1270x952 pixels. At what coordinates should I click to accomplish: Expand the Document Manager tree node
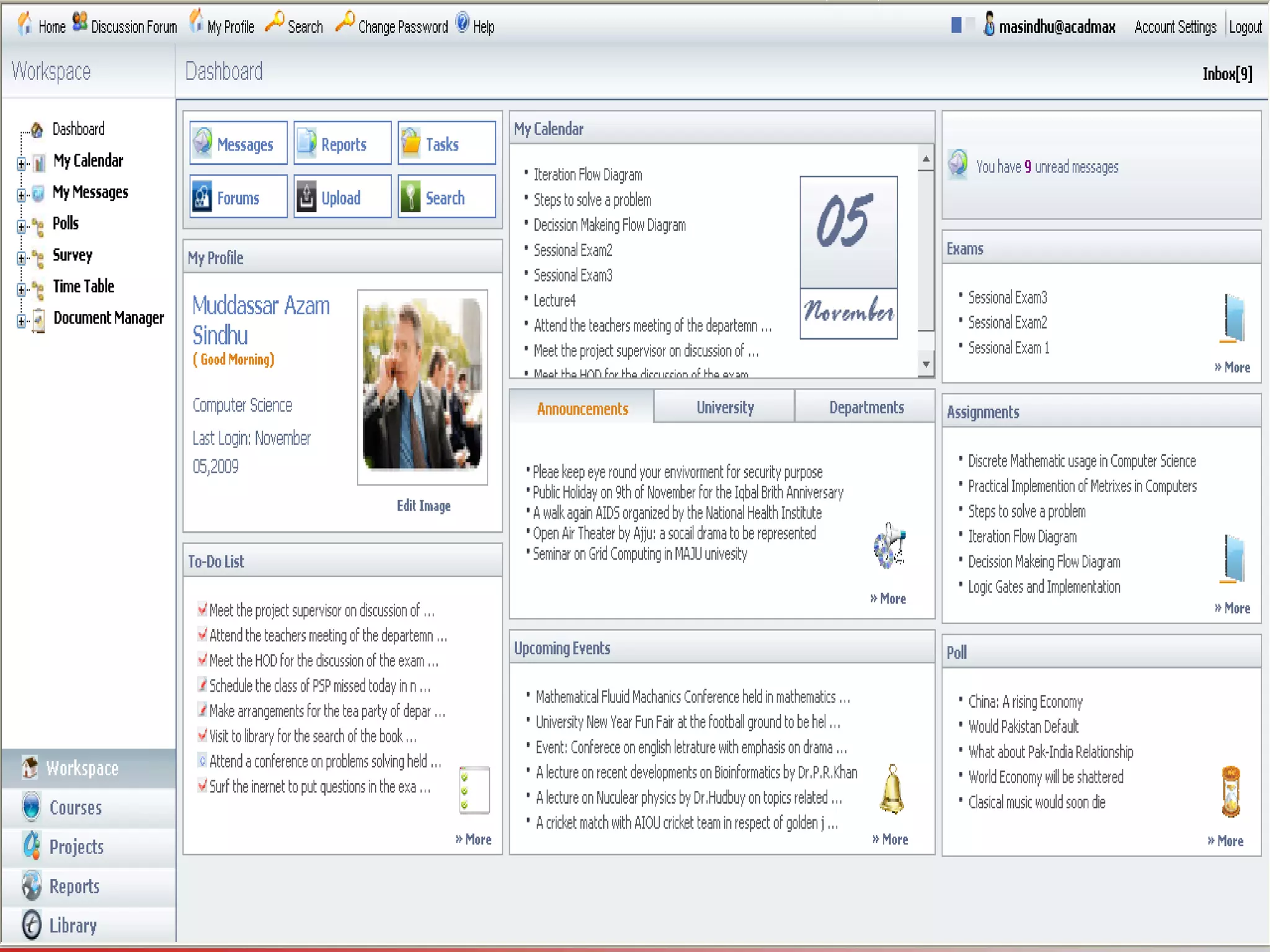22,320
